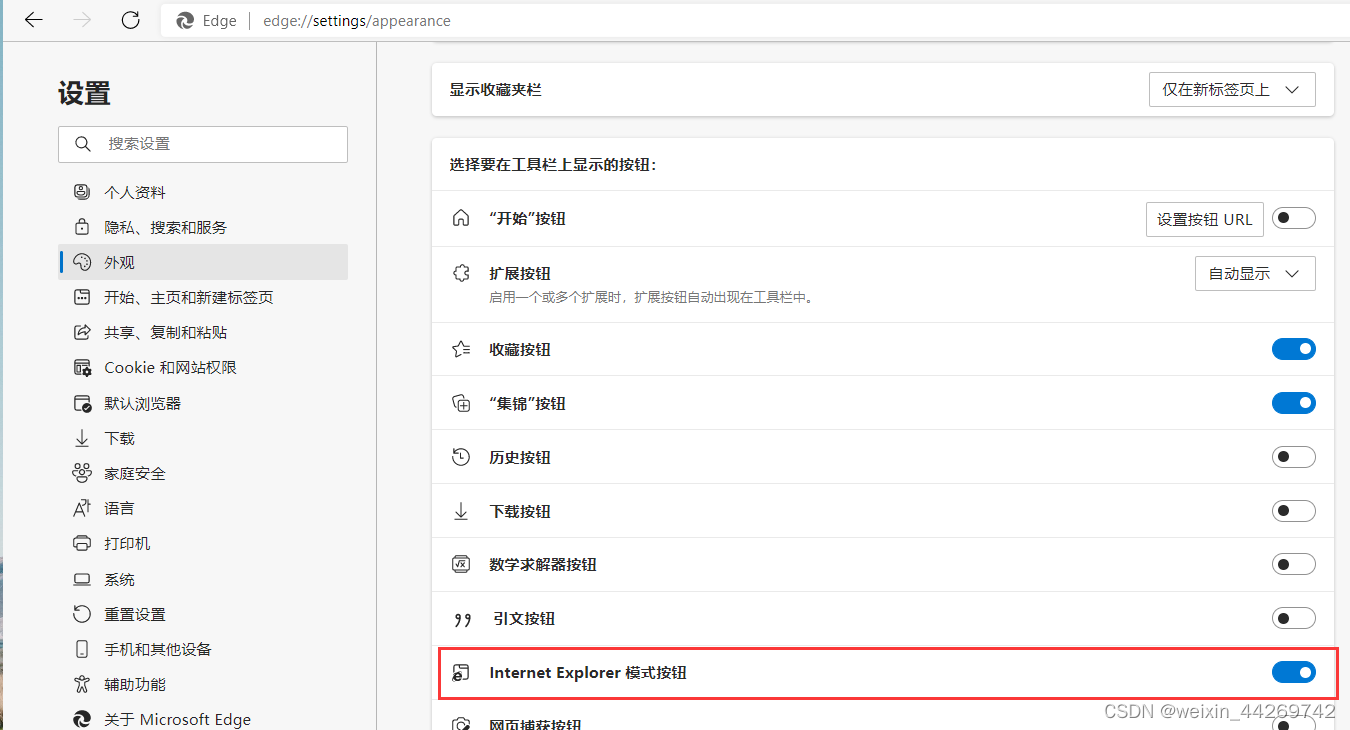Select the home icon next to "开始"按钮

tap(461, 218)
